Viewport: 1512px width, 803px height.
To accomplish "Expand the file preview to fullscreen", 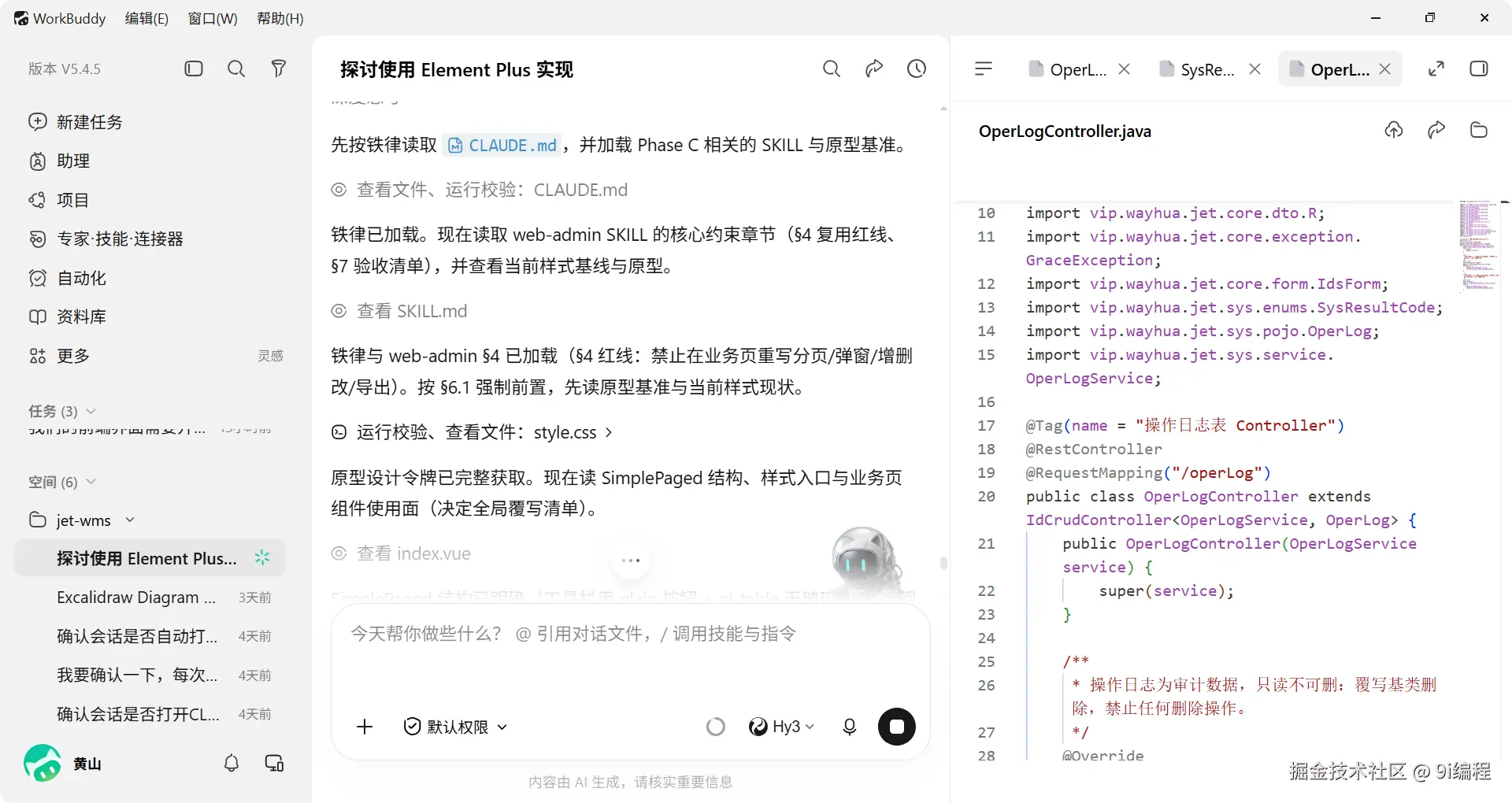I will pos(1436,68).
